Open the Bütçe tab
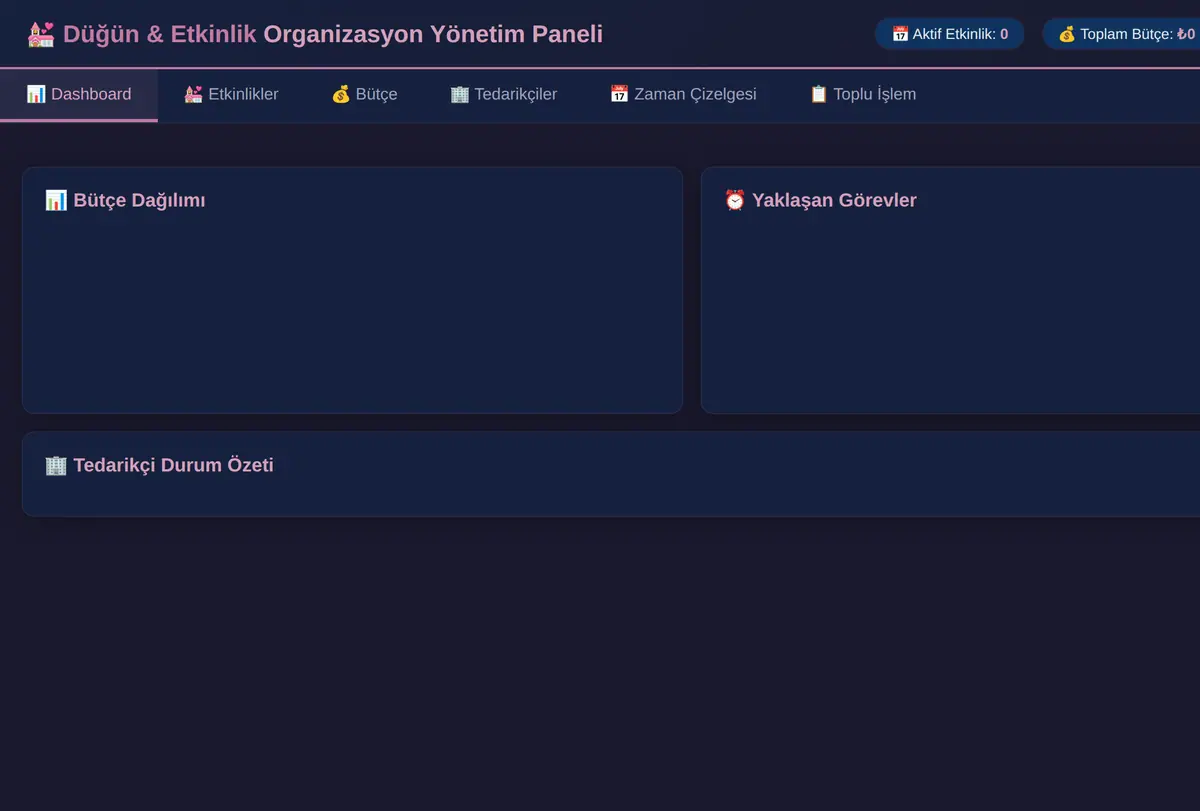 364,95
